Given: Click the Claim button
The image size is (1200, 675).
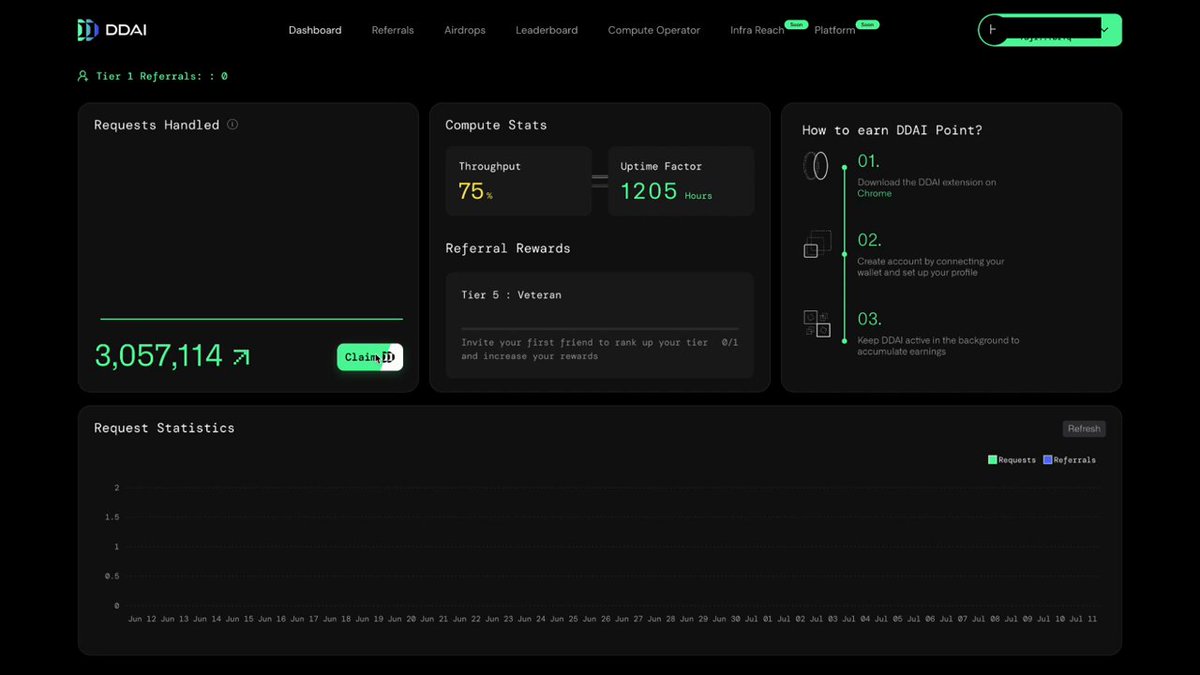Looking at the screenshot, I should coord(370,357).
